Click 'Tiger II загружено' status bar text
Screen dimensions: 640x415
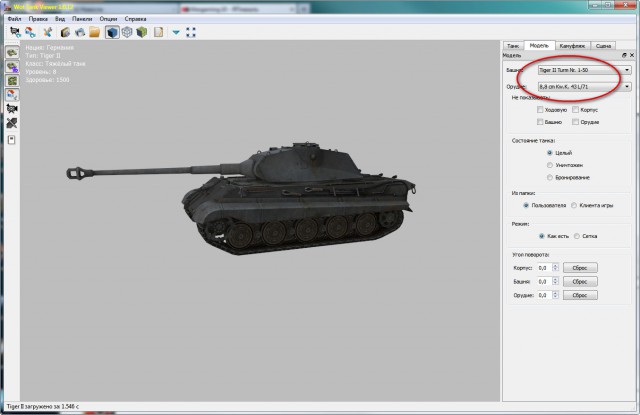point(42,406)
